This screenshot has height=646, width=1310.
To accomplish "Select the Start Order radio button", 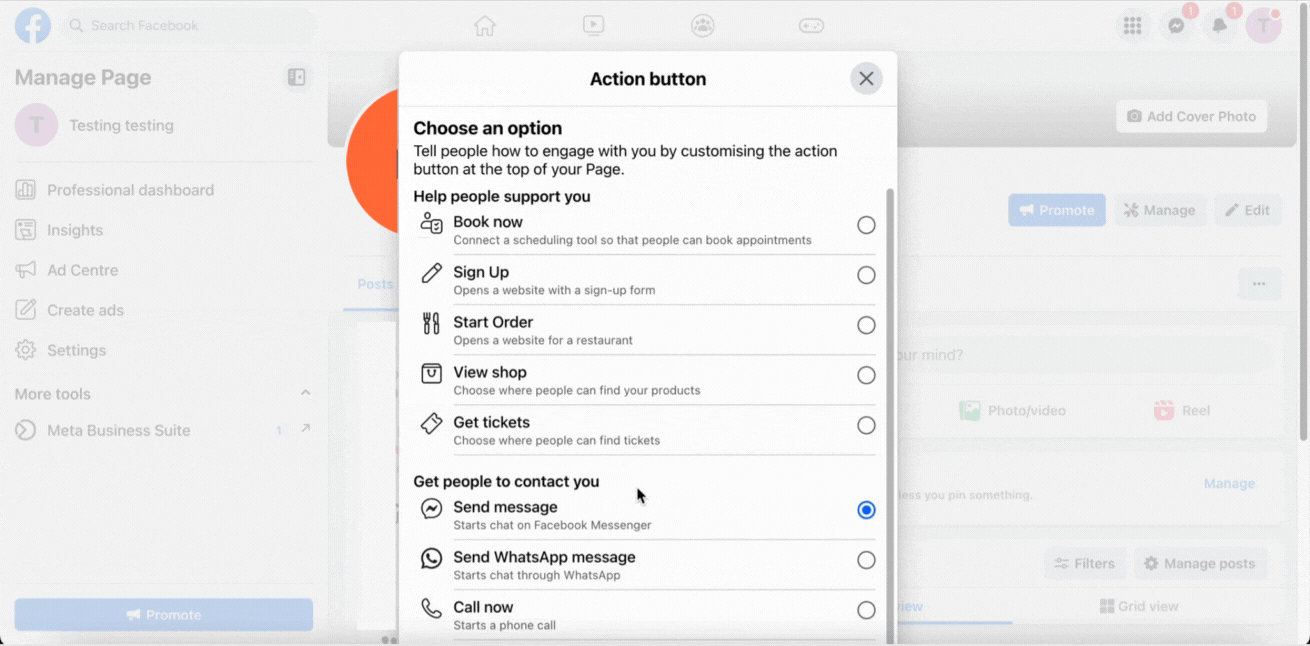I will pyautogui.click(x=866, y=325).
